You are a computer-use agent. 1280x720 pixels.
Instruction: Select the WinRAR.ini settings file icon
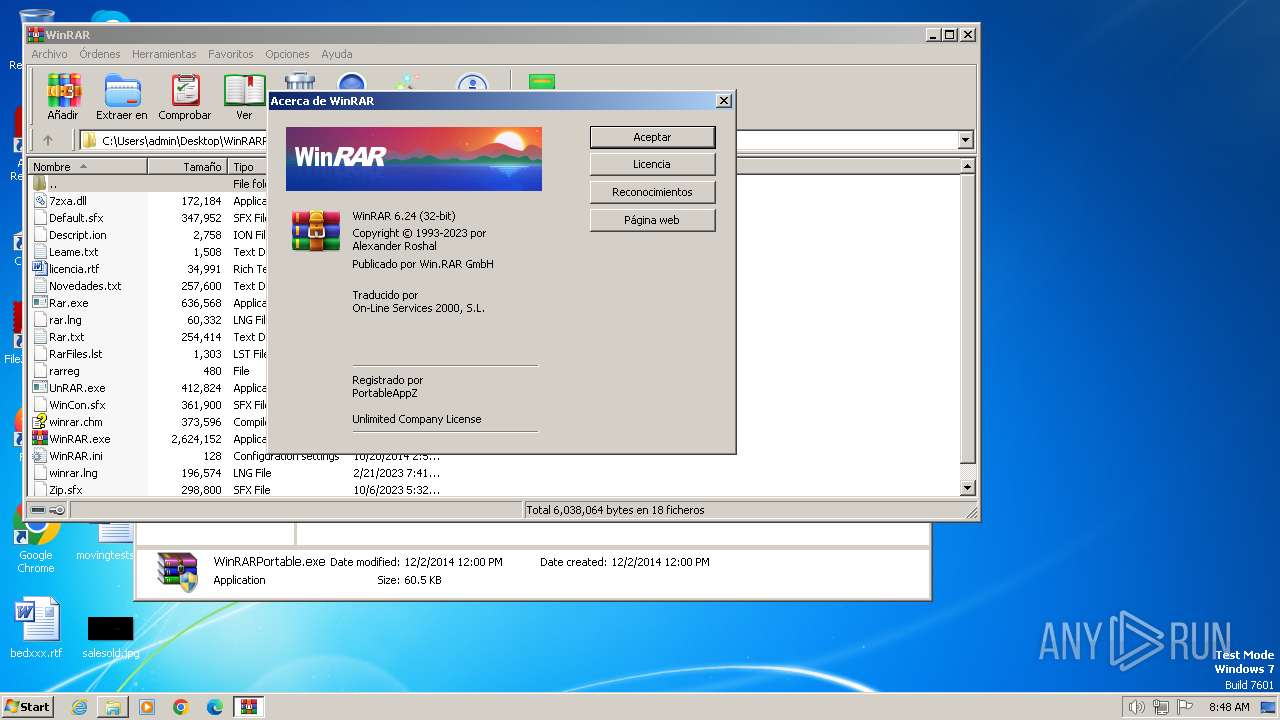(40, 456)
